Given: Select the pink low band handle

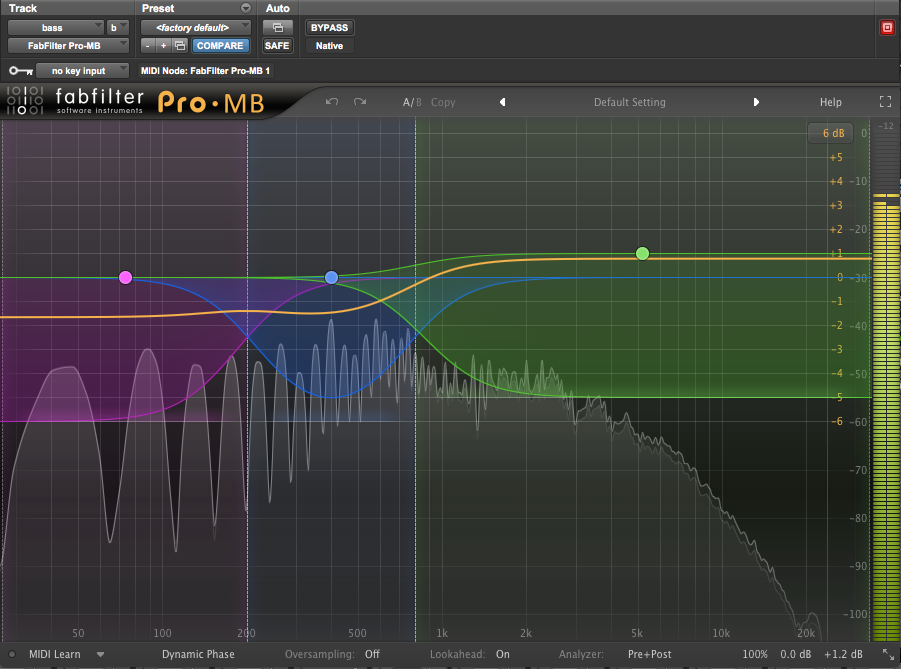Looking at the screenshot, I should coord(125,278).
